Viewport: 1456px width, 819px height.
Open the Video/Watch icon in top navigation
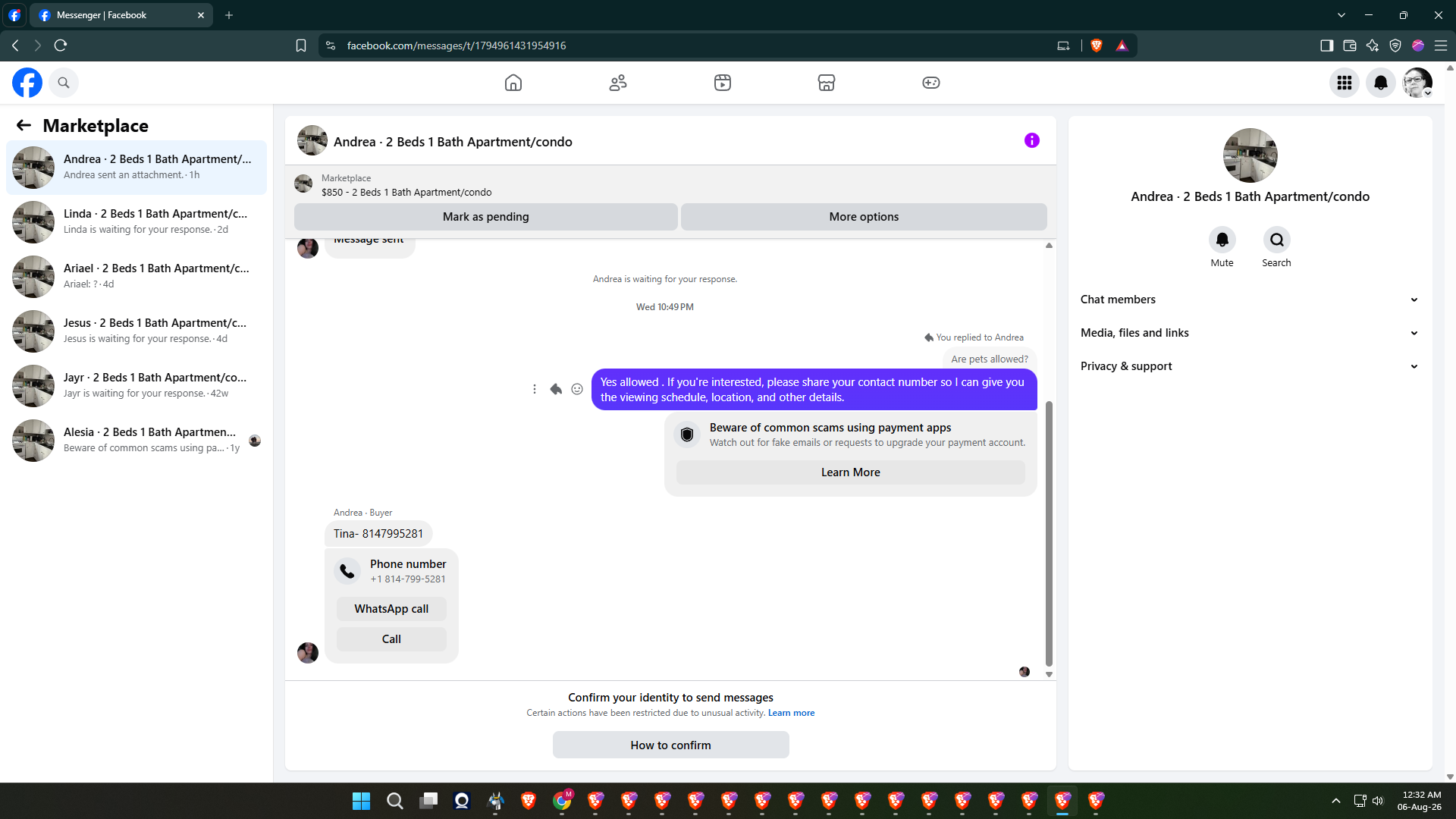tap(723, 83)
